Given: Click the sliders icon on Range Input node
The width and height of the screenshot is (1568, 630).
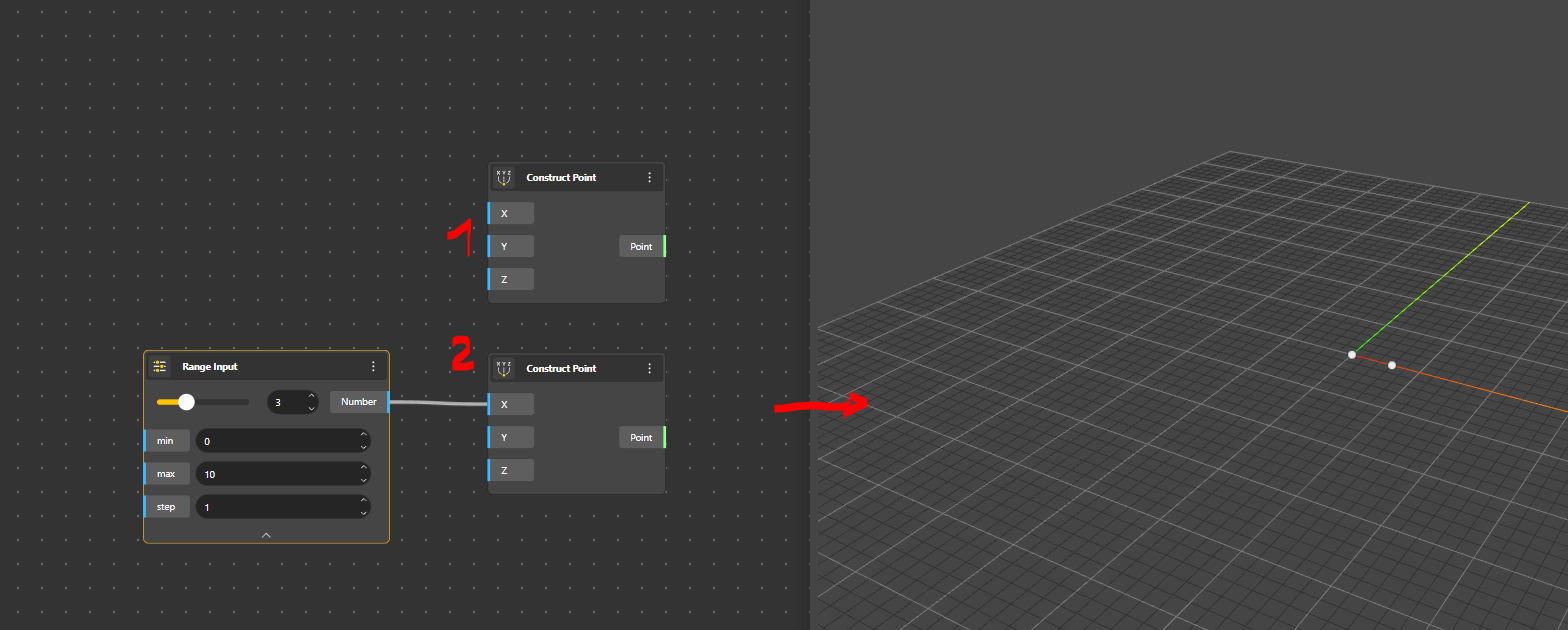Looking at the screenshot, I should tap(160, 367).
